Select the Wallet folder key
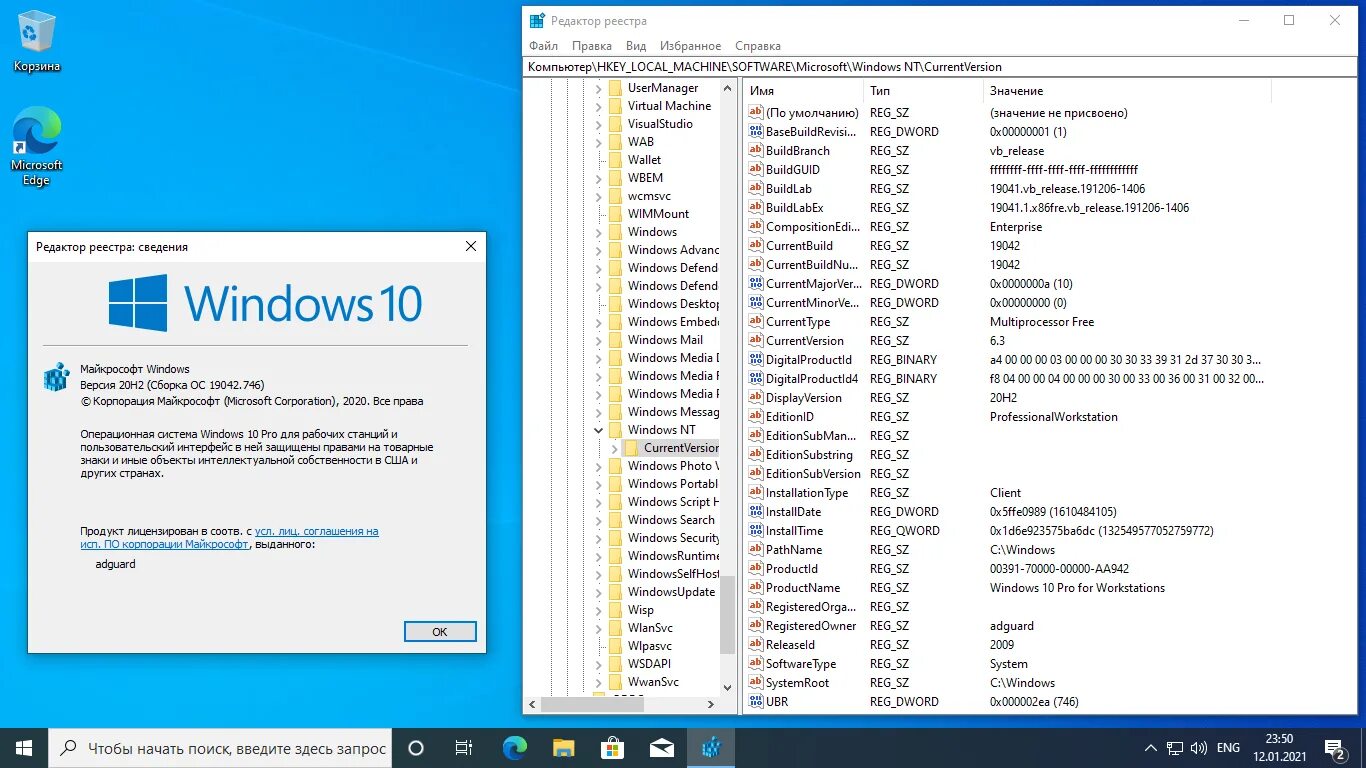 [644, 160]
